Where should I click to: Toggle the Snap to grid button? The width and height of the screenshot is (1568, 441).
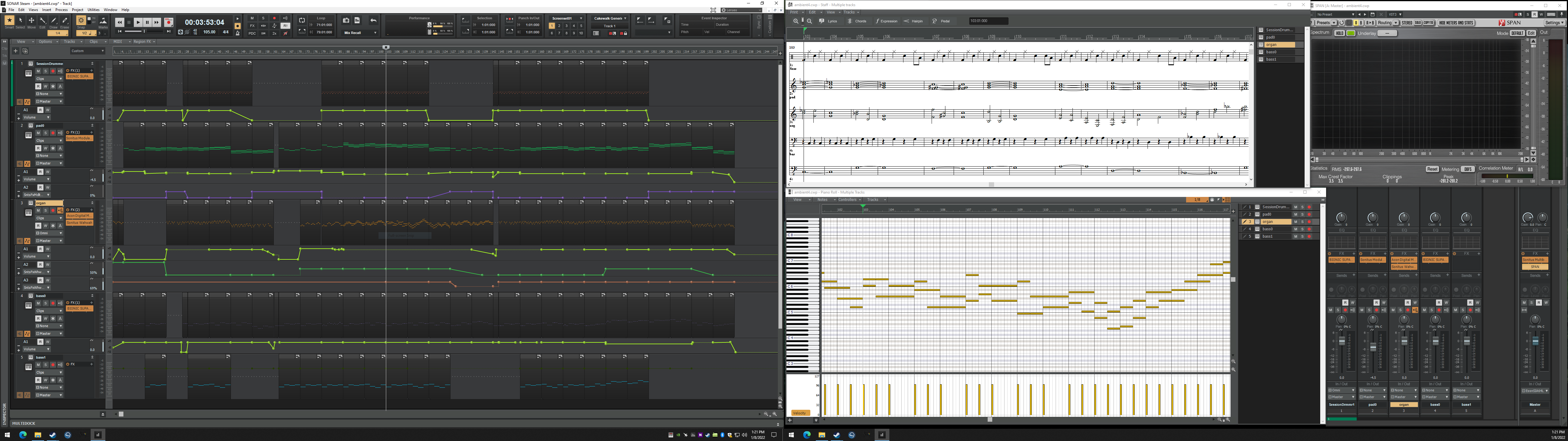(x=80, y=21)
